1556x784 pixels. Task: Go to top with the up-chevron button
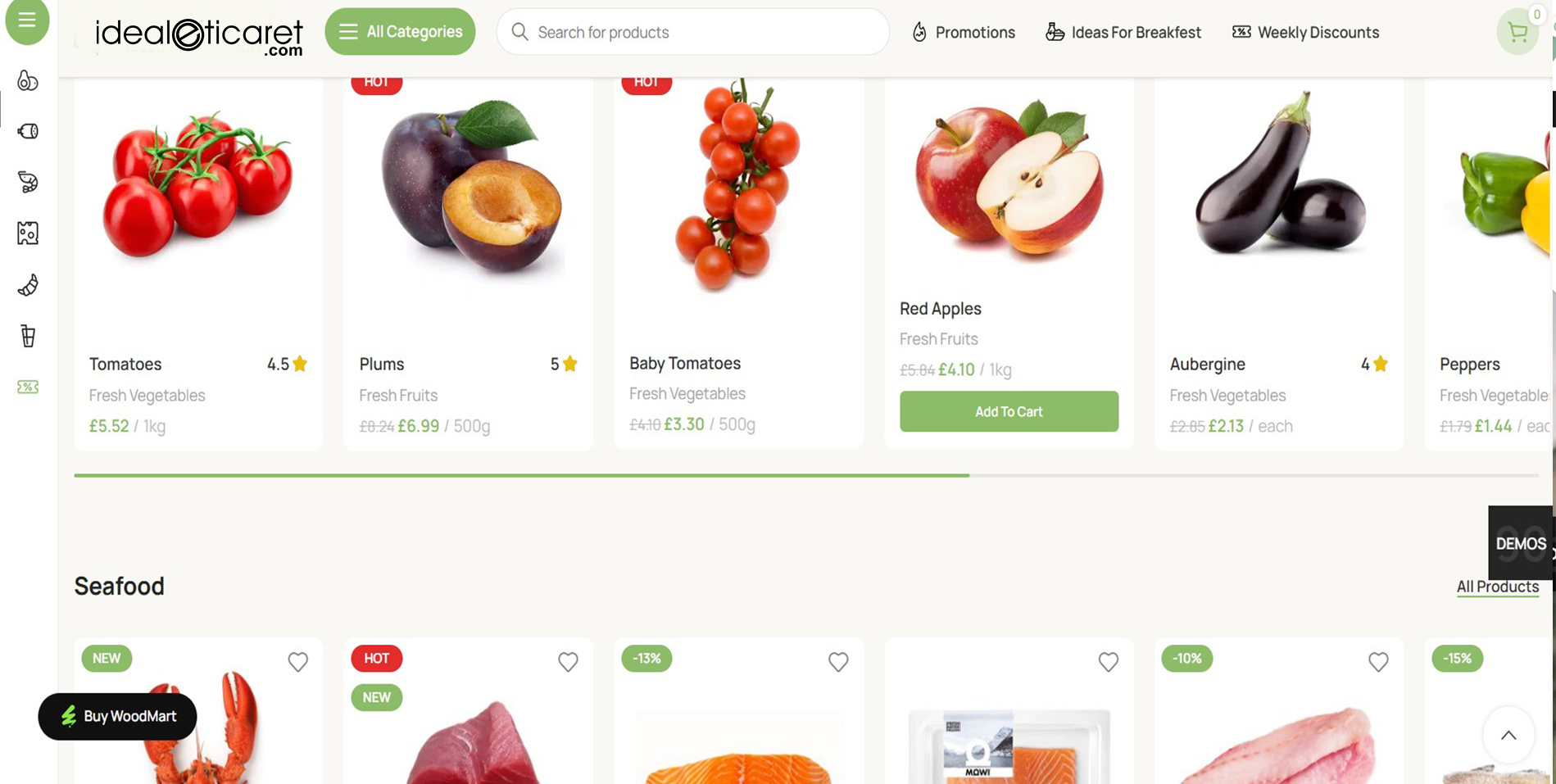(1508, 735)
